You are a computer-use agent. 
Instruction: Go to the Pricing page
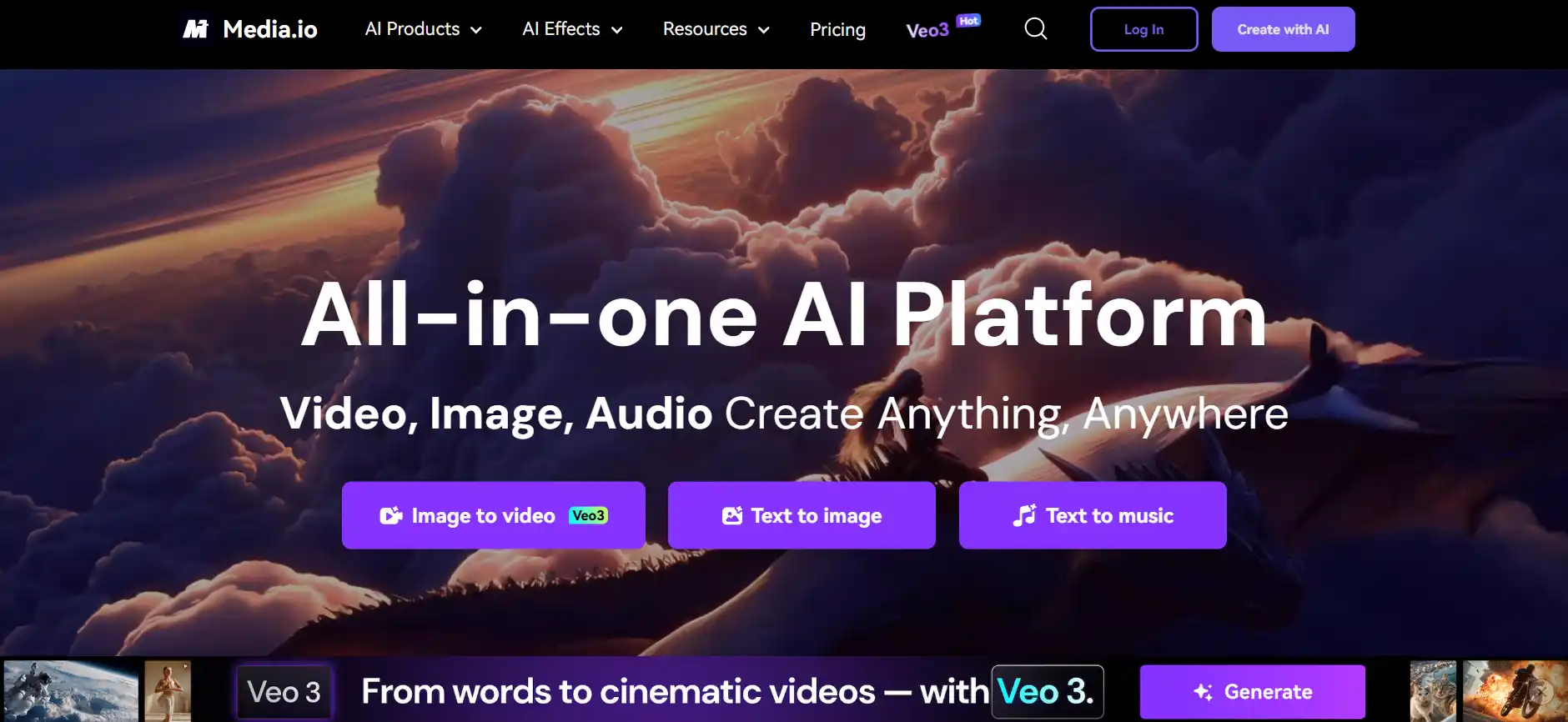[837, 29]
